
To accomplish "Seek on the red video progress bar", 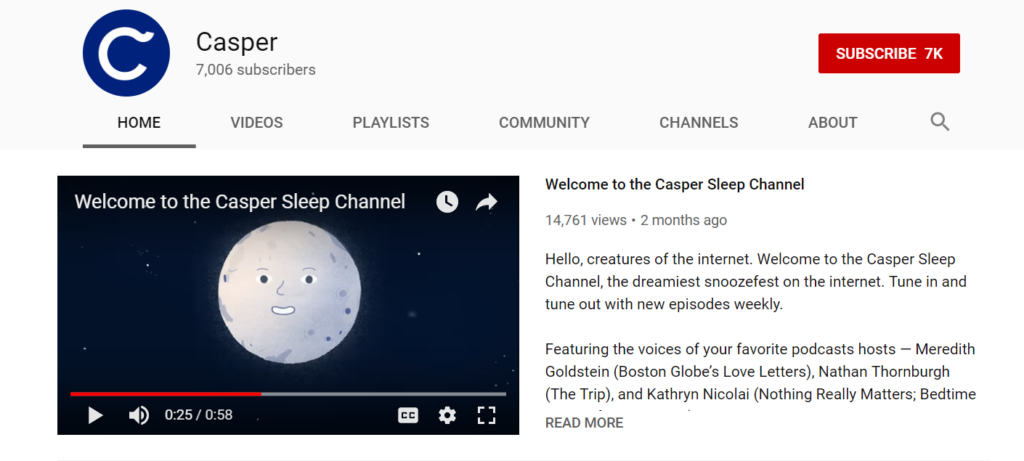I will click(x=288, y=394).
